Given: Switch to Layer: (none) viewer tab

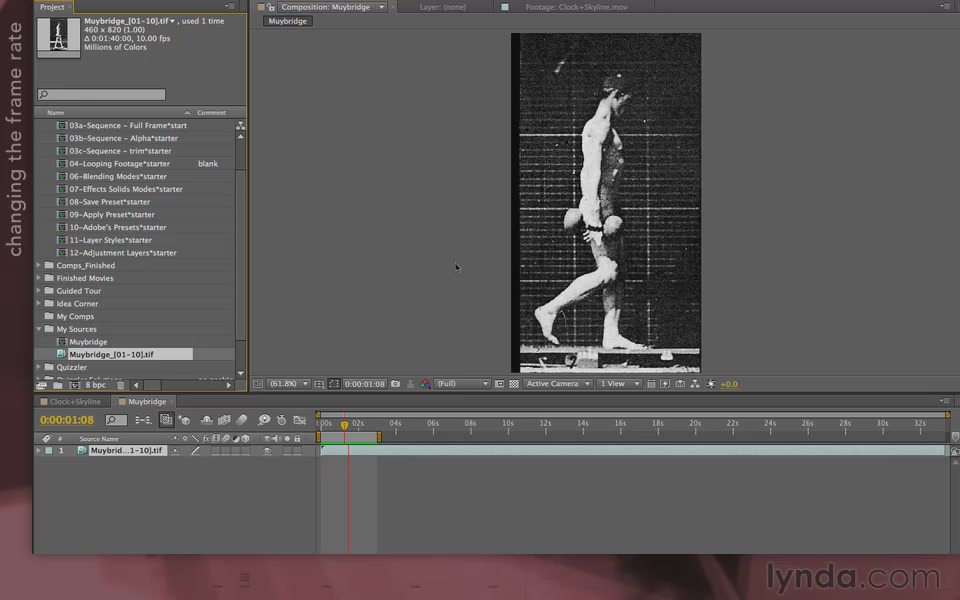Looking at the screenshot, I should tap(443, 7).
